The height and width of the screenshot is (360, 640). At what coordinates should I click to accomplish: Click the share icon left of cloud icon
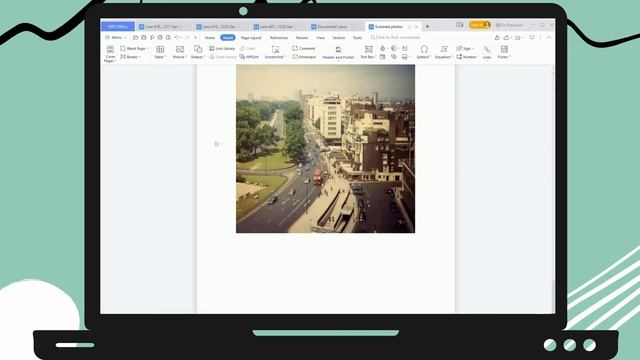point(497,38)
